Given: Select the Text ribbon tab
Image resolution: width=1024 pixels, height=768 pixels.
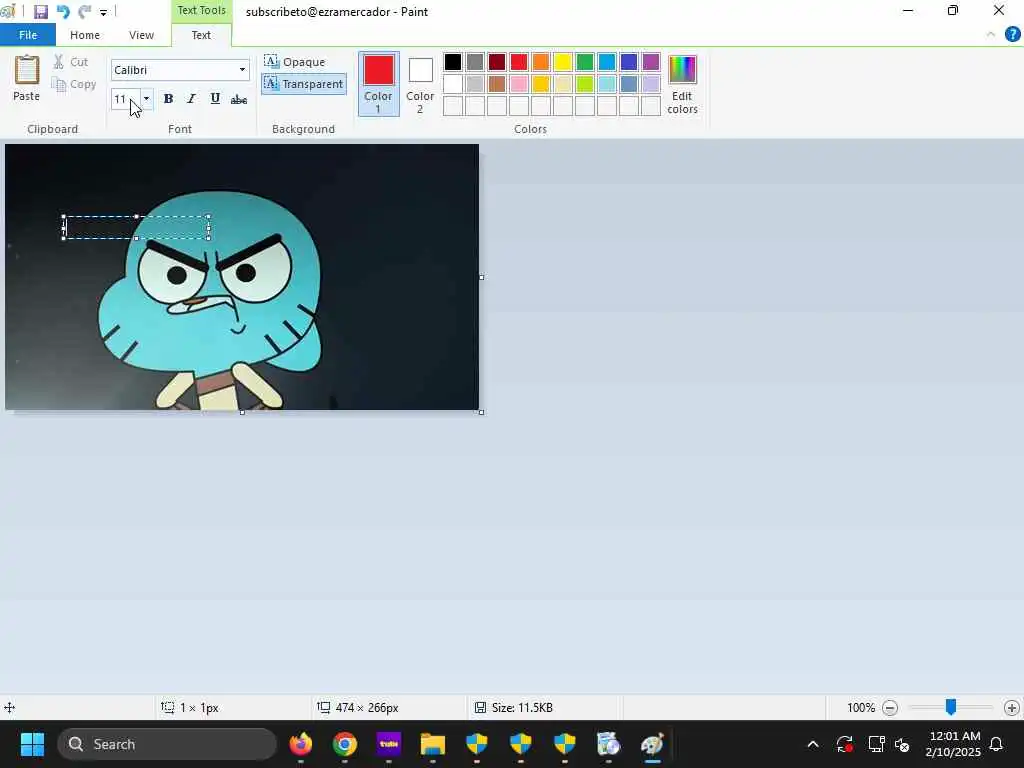Looking at the screenshot, I should click(x=201, y=35).
